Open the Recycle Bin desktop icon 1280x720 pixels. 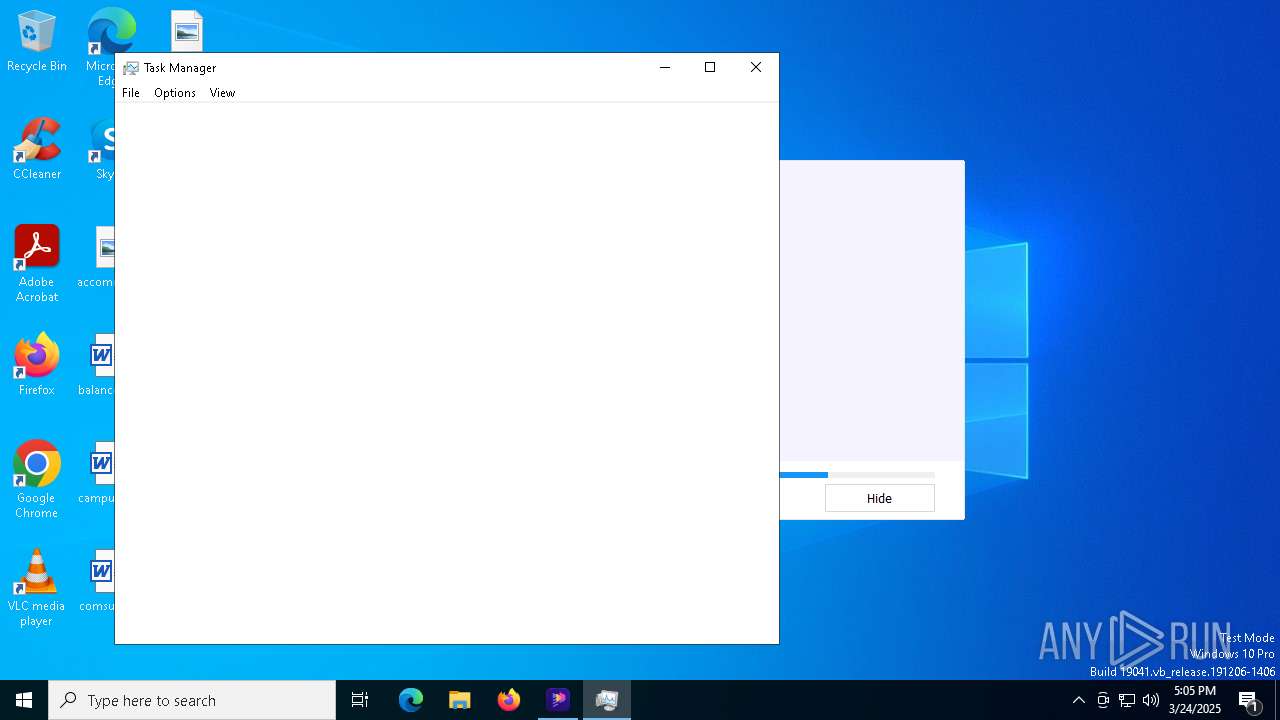(x=37, y=42)
